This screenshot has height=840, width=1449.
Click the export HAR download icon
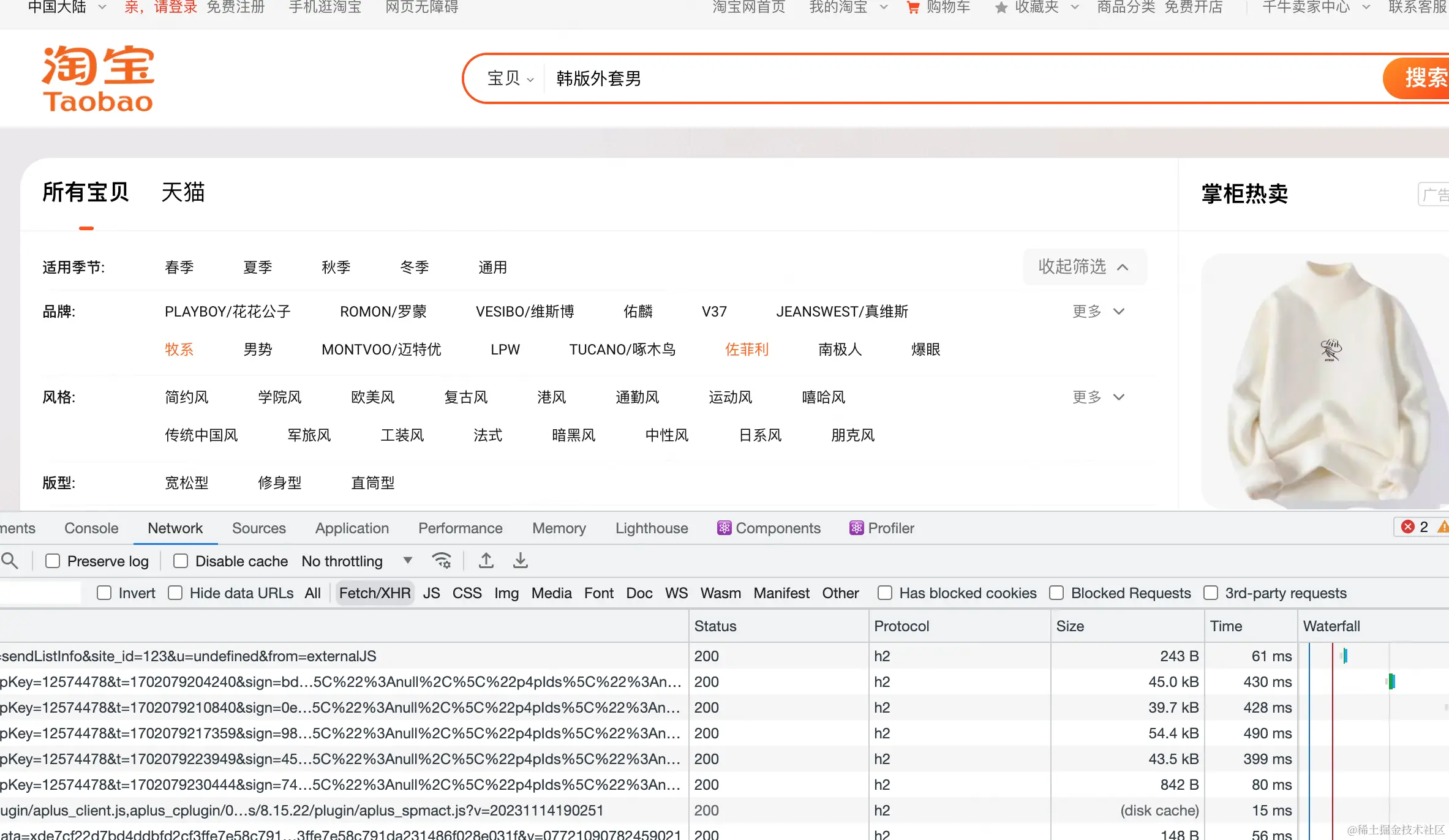click(x=521, y=560)
